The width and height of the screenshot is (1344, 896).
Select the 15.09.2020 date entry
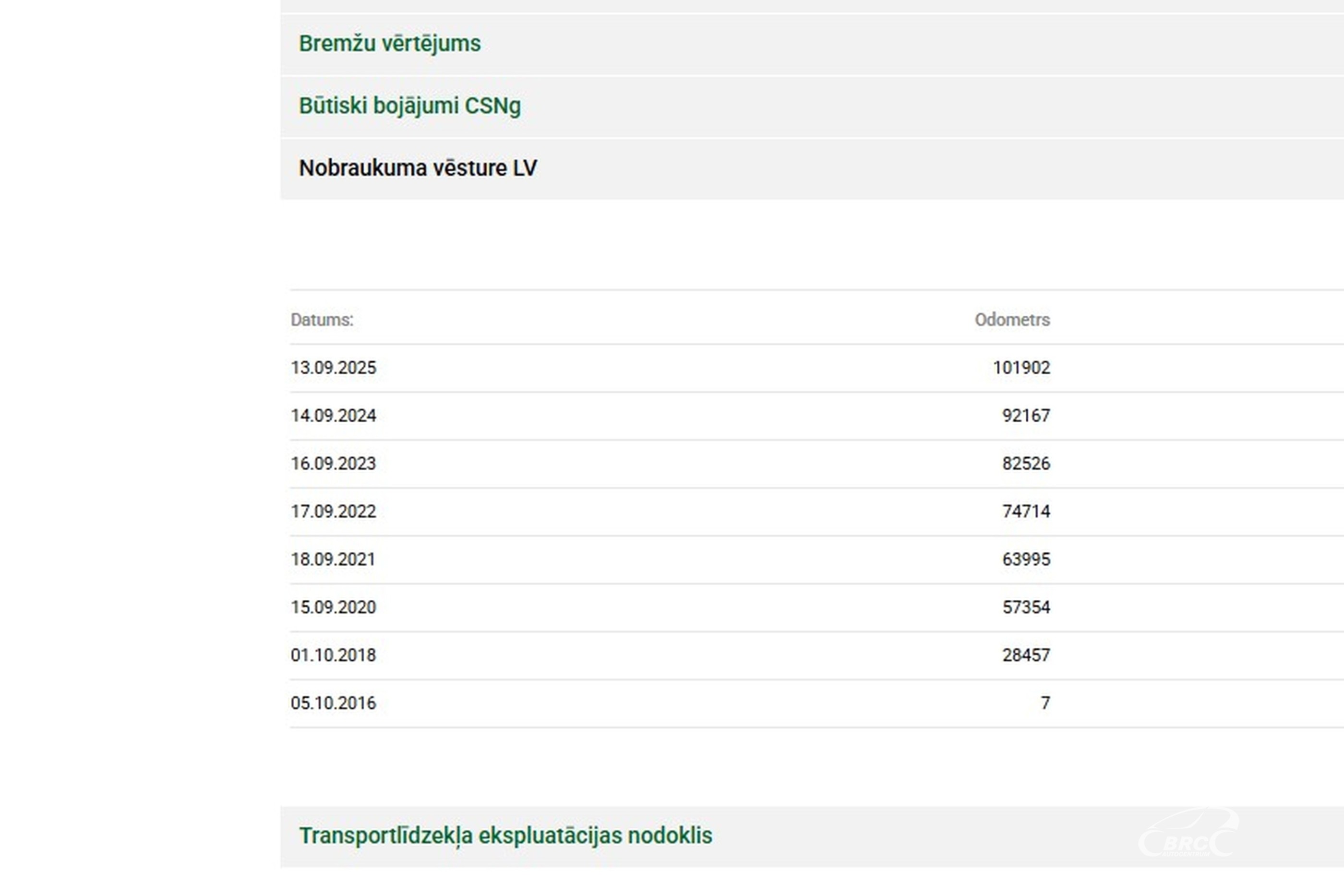click(x=333, y=608)
